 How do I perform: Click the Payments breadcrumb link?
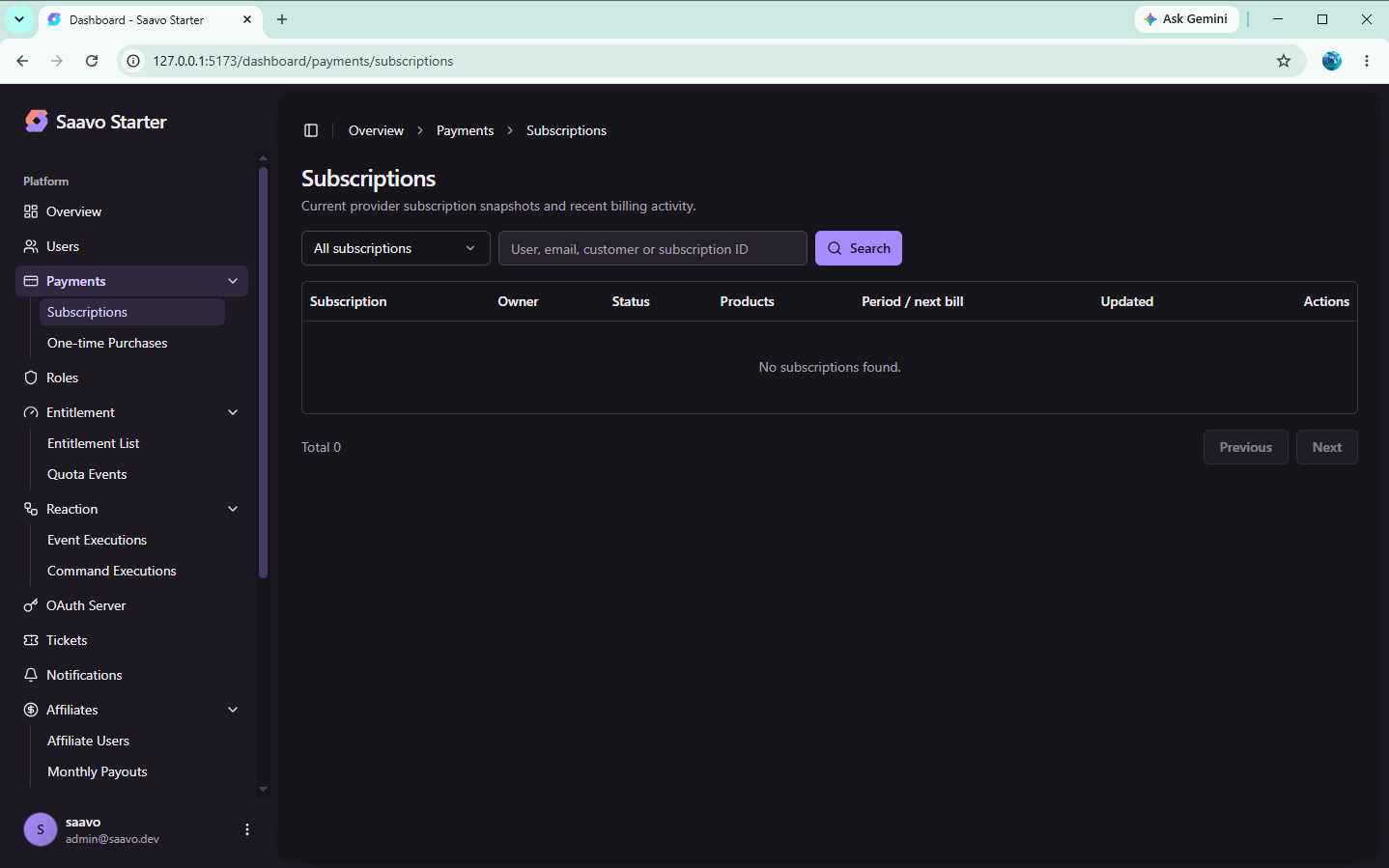tap(465, 130)
